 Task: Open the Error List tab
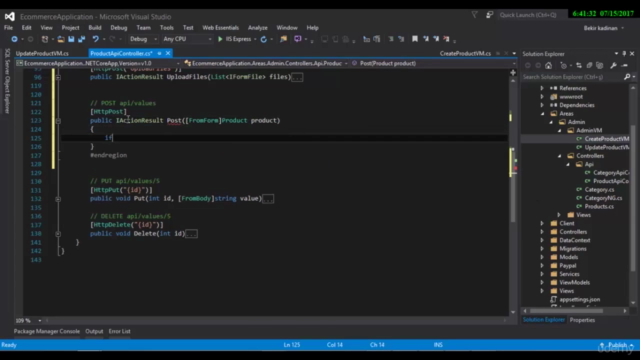(120, 331)
